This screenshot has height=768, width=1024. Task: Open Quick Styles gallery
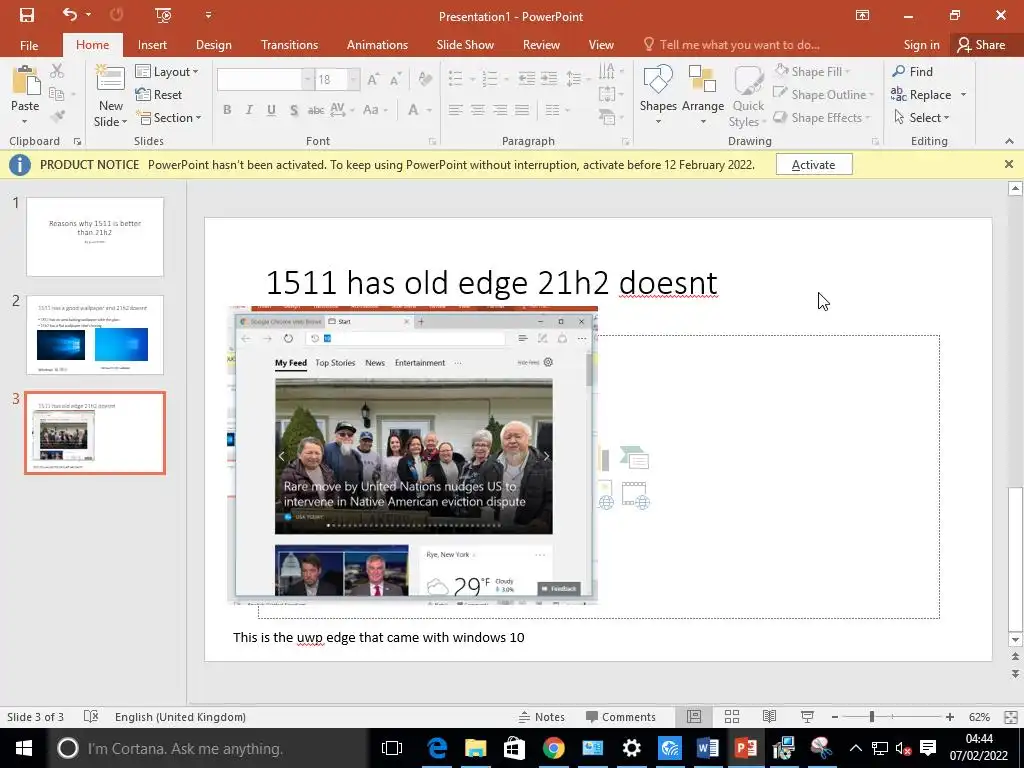(x=747, y=96)
